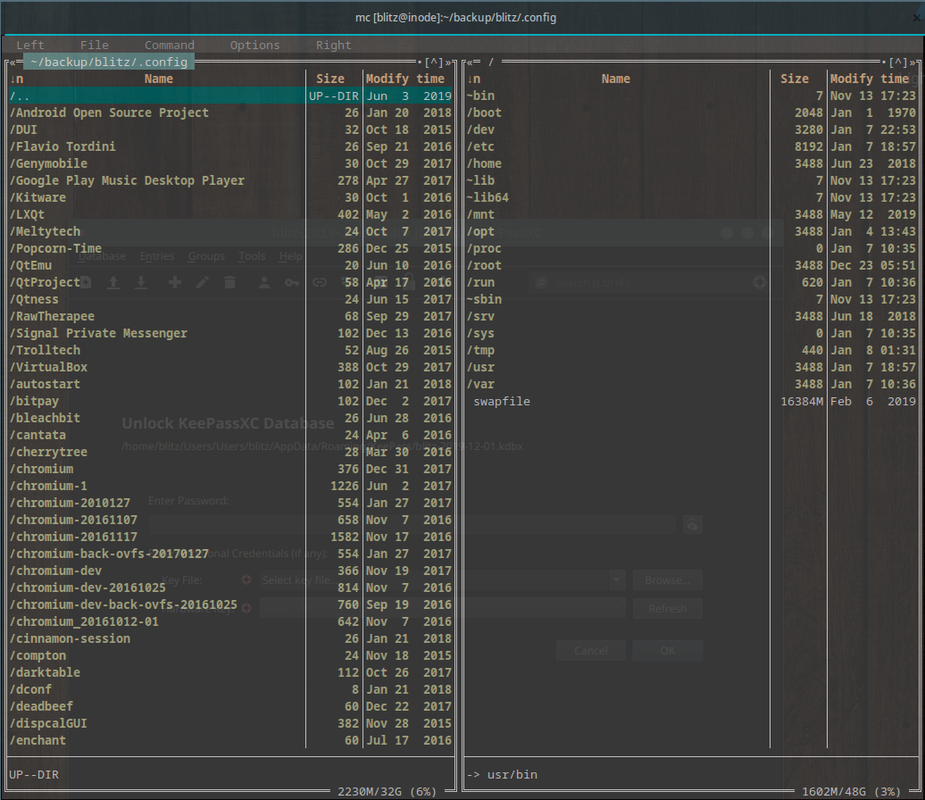Select the /LXQt directory
The image size is (925, 800).
(x=231, y=215)
